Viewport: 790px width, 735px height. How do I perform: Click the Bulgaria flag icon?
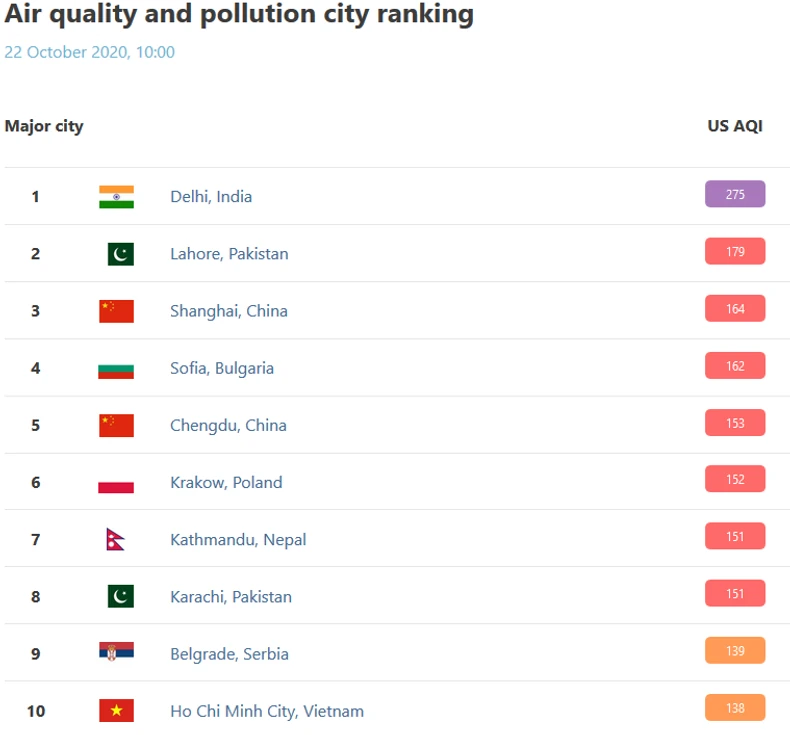tap(116, 369)
